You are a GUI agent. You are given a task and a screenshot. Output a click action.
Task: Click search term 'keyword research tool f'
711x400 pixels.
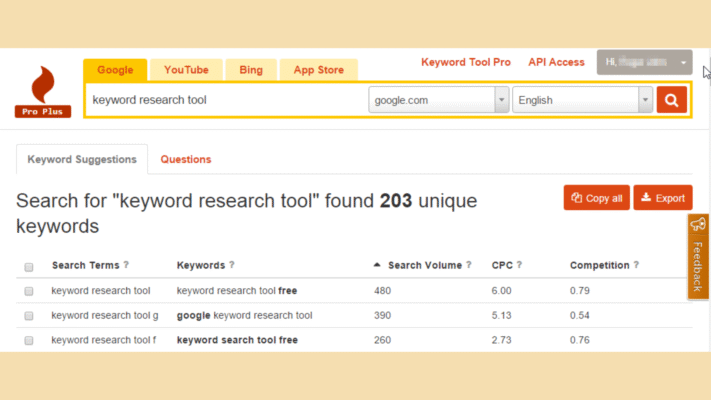104,340
